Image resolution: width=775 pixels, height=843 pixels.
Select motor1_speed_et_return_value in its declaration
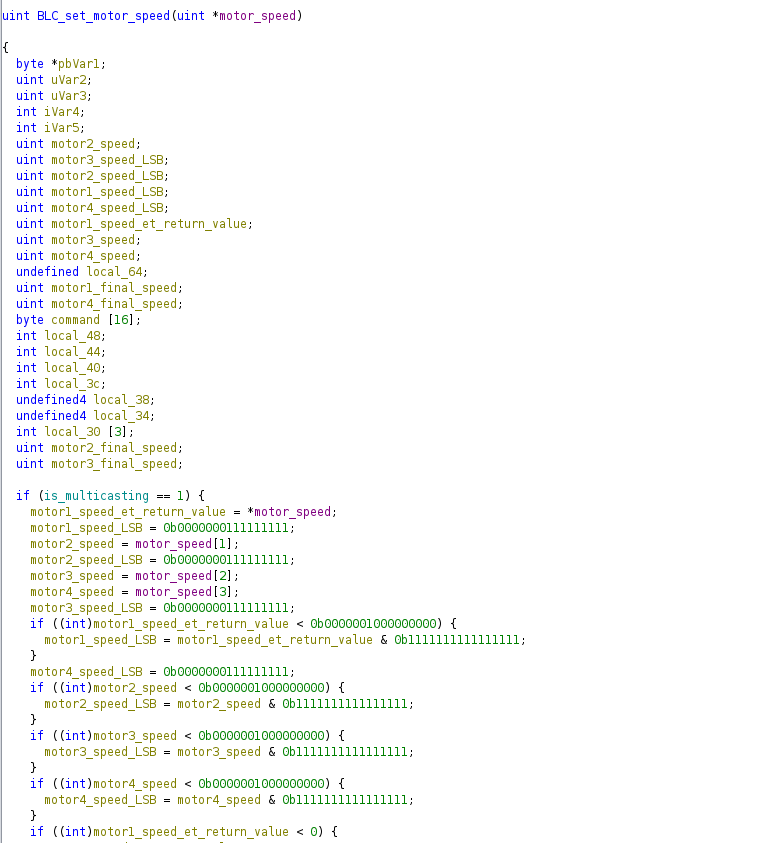pyautogui.click(x=149, y=224)
